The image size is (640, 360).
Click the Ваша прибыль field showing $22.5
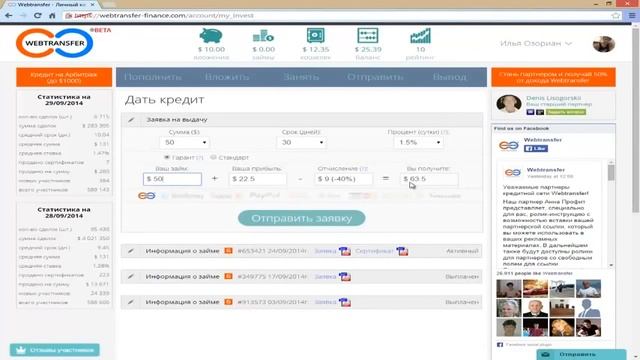click(x=258, y=179)
